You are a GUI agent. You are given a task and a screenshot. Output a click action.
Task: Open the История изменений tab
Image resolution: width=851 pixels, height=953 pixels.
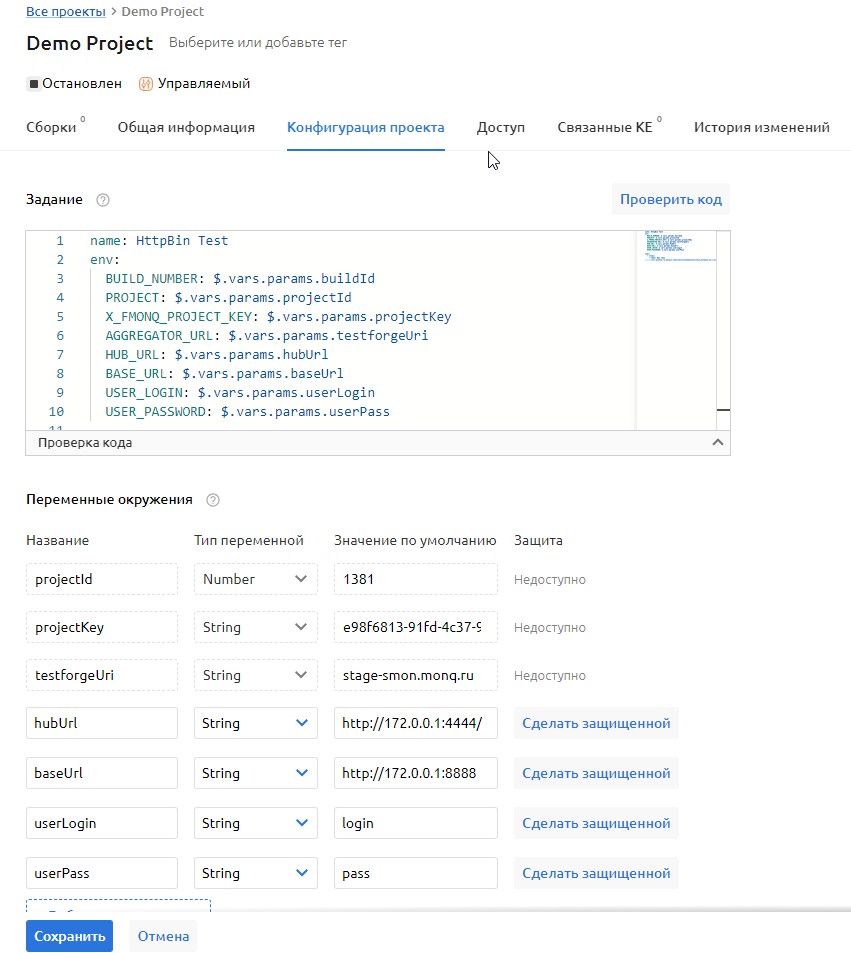[761, 127]
